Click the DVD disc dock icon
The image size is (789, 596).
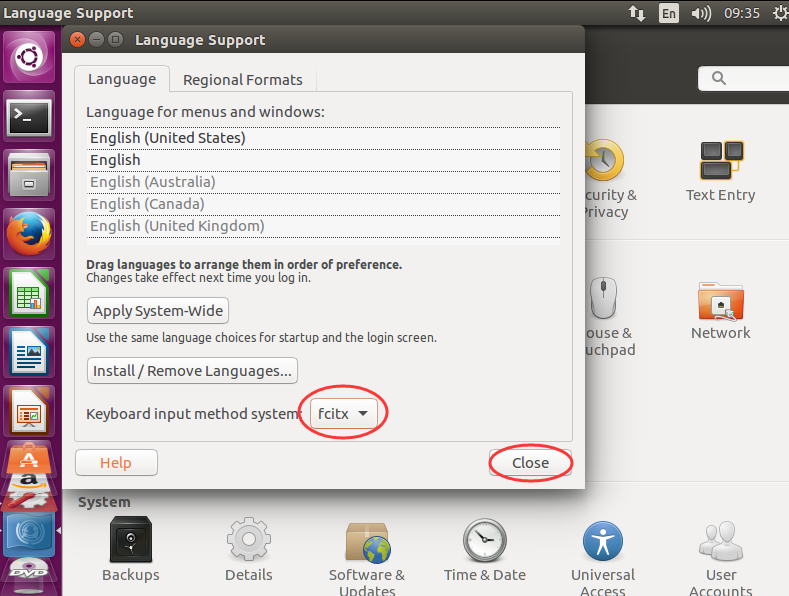[x=29, y=575]
